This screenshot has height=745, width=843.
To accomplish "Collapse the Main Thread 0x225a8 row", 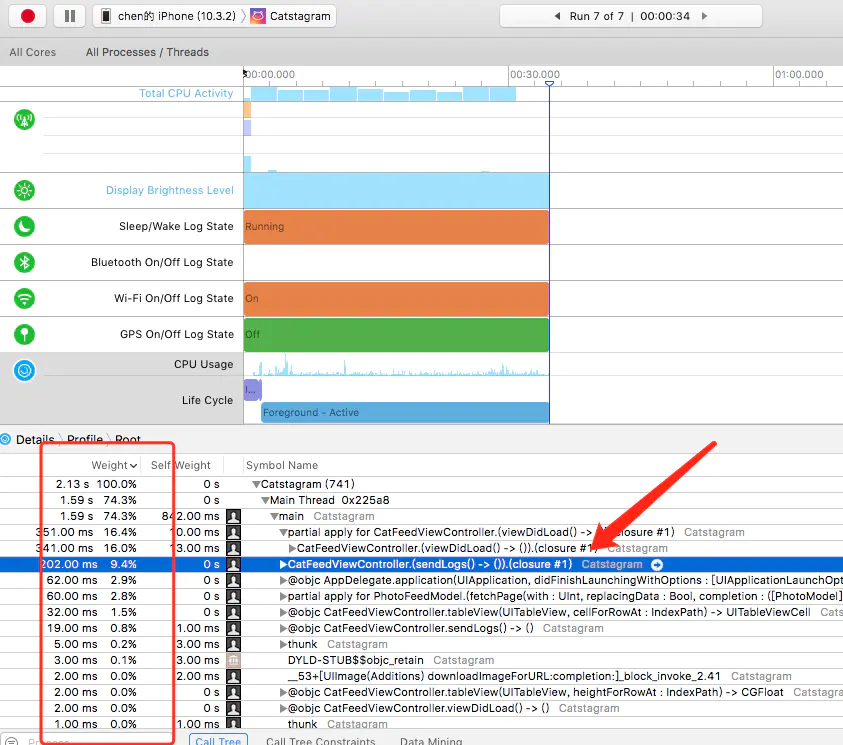I will pyautogui.click(x=265, y=500).
